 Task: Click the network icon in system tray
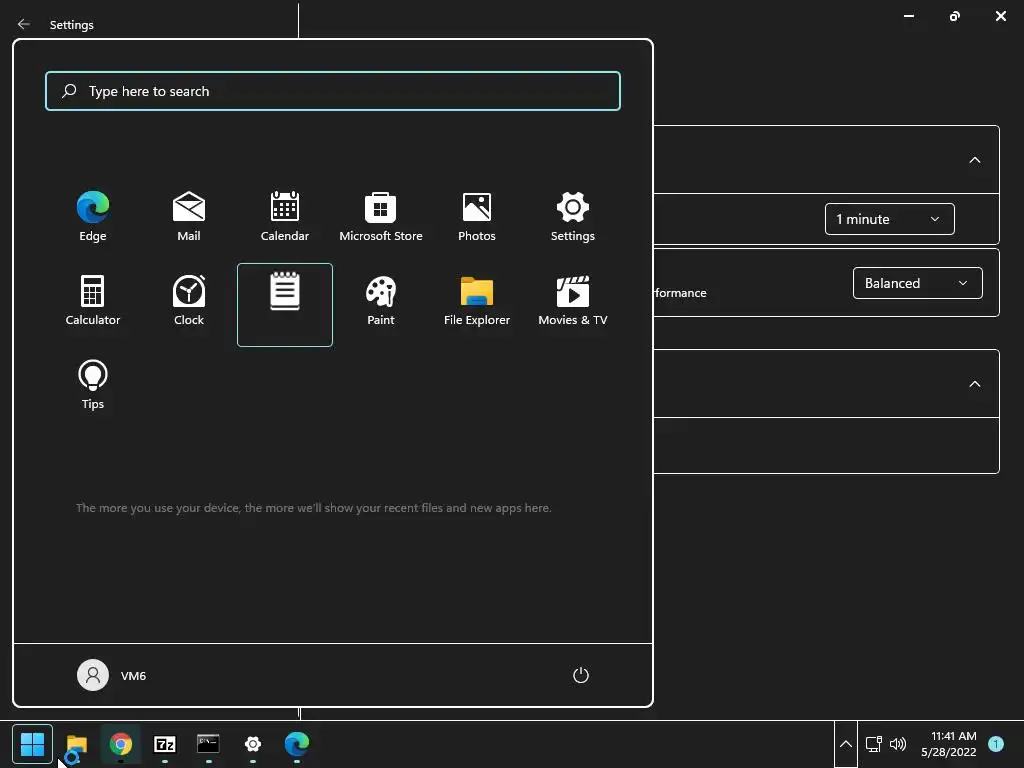[873, 744]
